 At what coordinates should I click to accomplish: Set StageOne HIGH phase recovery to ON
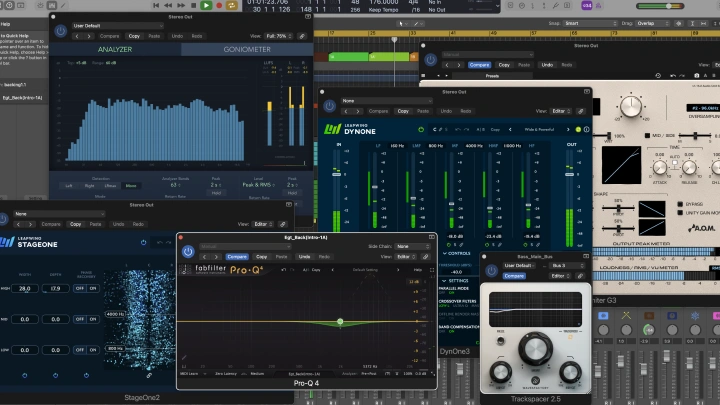coord(93,288)
